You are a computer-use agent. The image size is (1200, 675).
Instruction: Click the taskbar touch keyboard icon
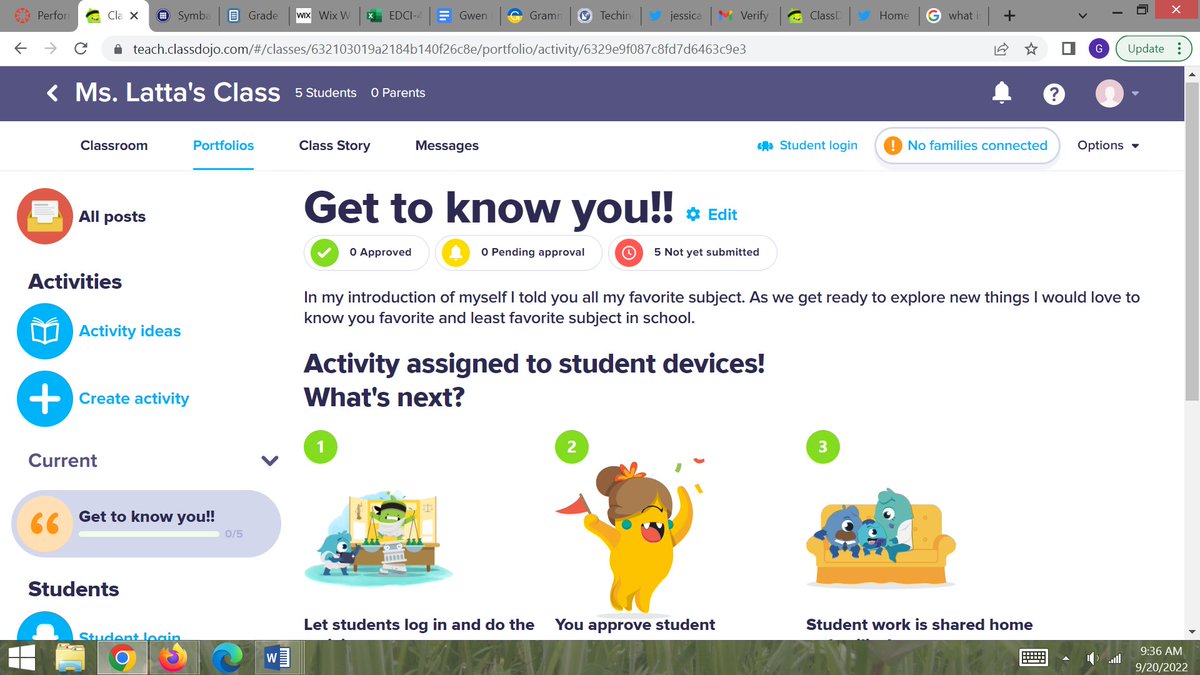[x=1034, y=658]
